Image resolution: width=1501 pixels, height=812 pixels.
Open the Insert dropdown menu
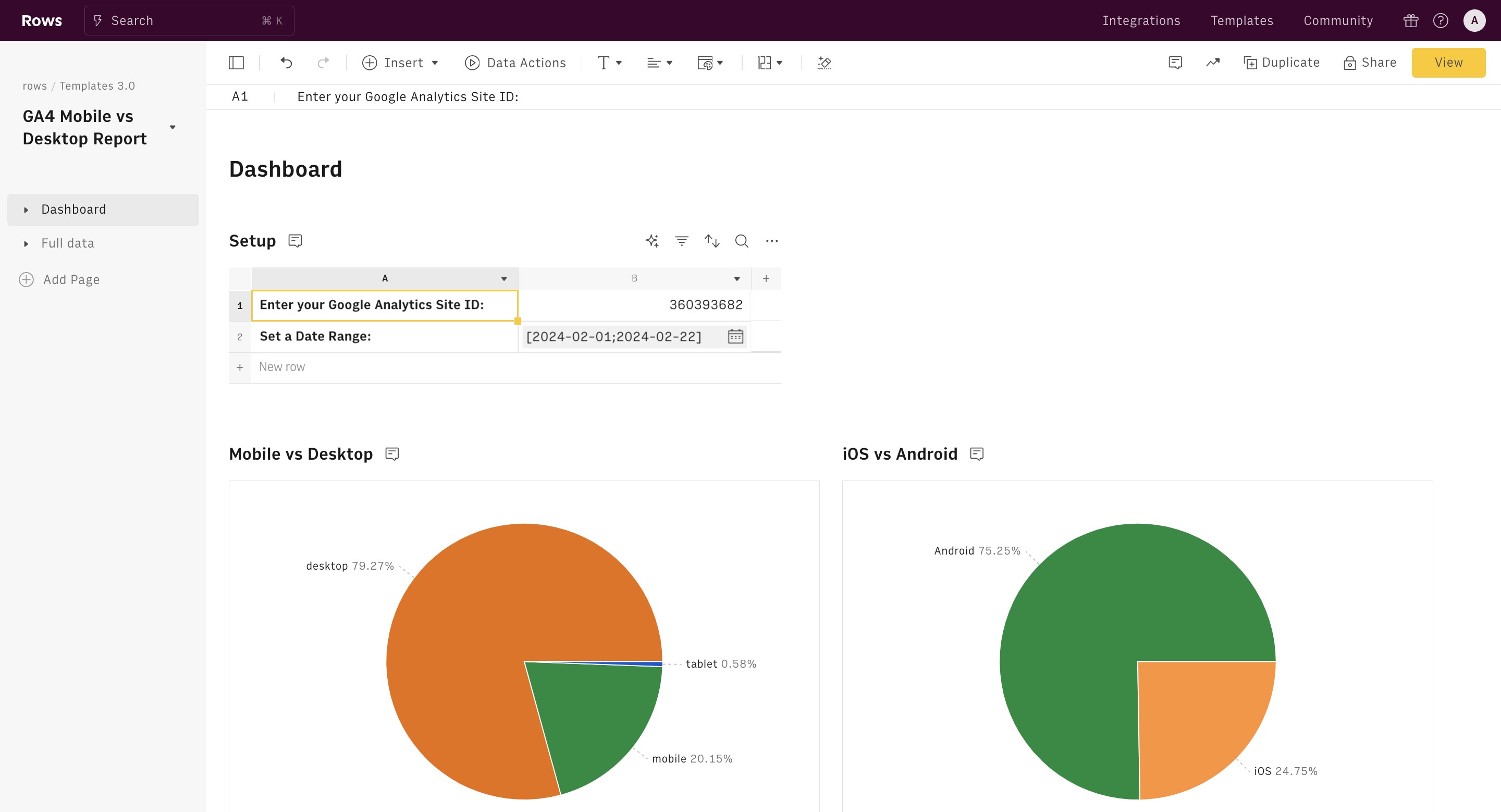[400, 63]
